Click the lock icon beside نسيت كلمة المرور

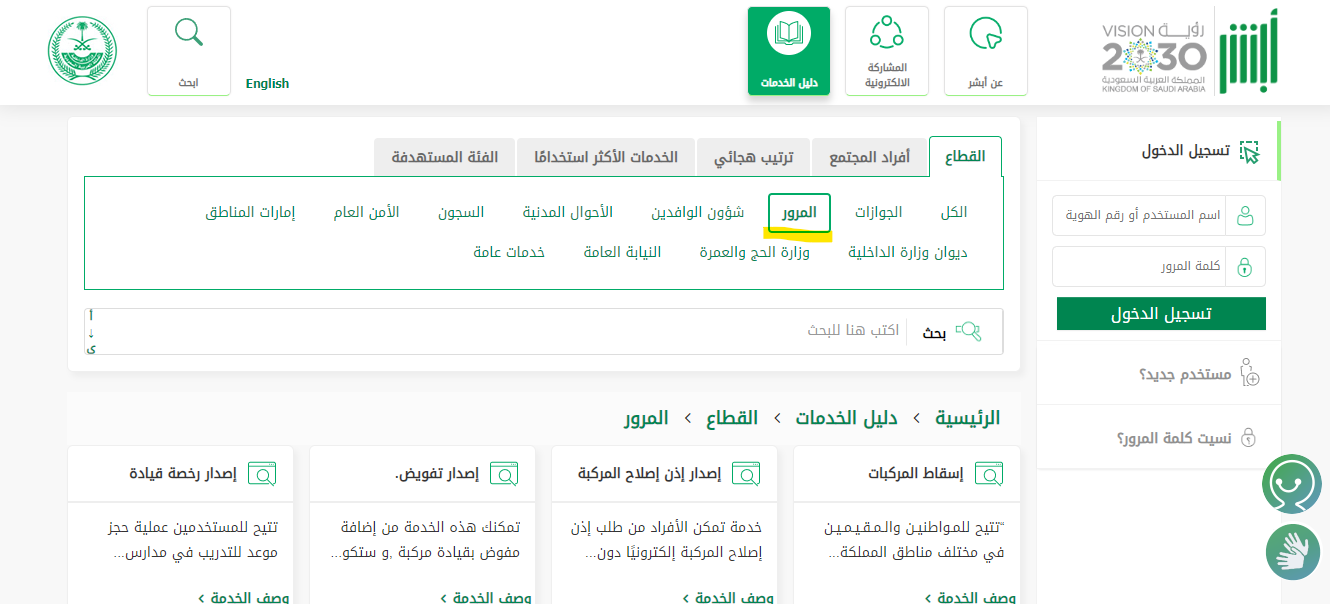tap(1248, 438)
